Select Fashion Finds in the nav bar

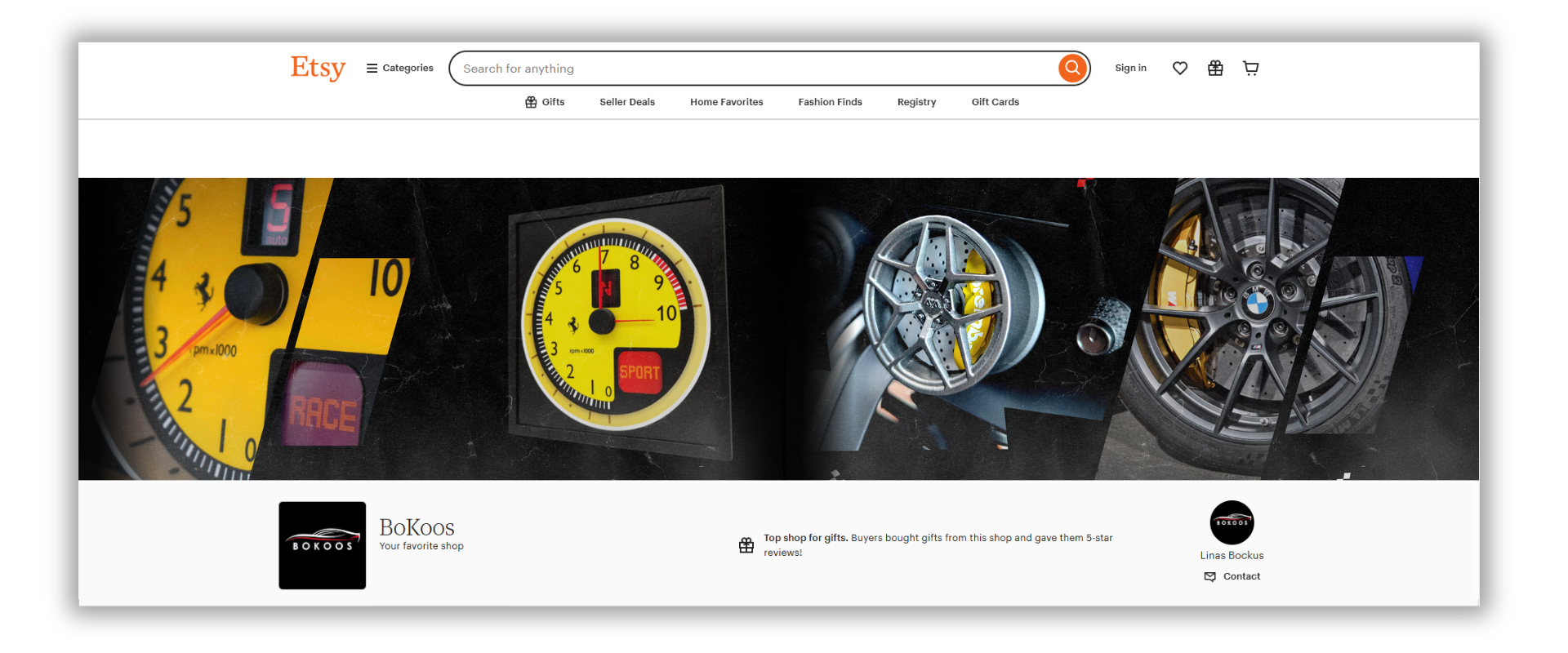point(830,102)
